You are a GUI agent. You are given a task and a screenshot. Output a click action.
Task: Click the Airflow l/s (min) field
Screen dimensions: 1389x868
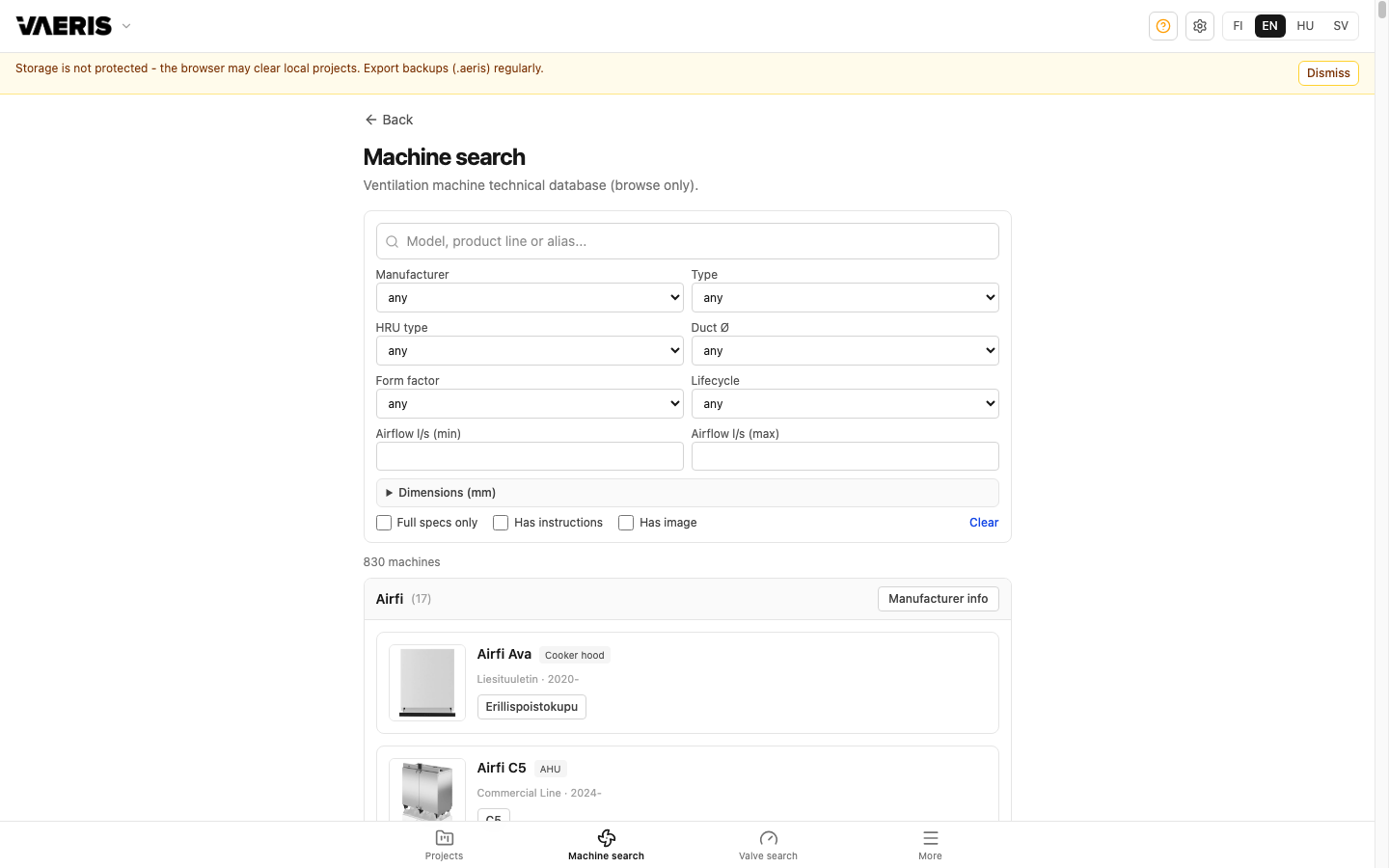coord(530,456)
